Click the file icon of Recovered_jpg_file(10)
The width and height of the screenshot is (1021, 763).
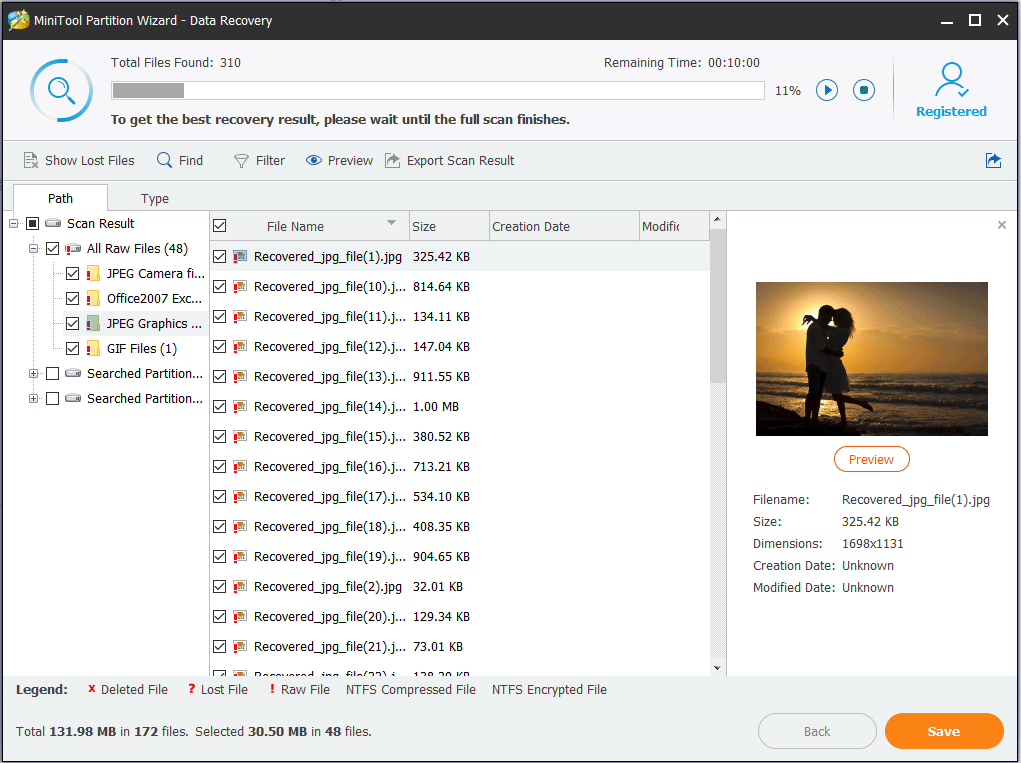[x=240, y=286]
